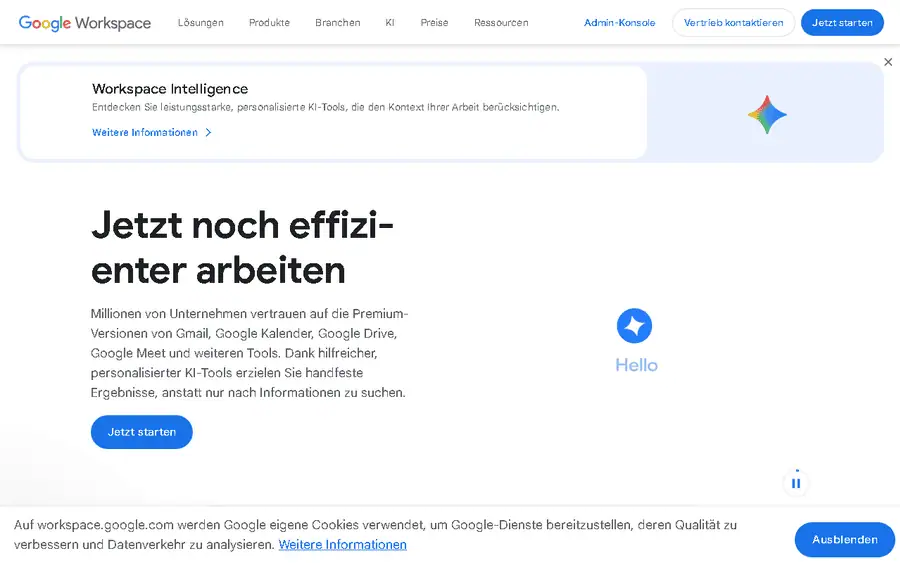This screenshot has width=900, height=563.
Task: Open Weitere Informationen in cookie notice
Action: (343, 544)
